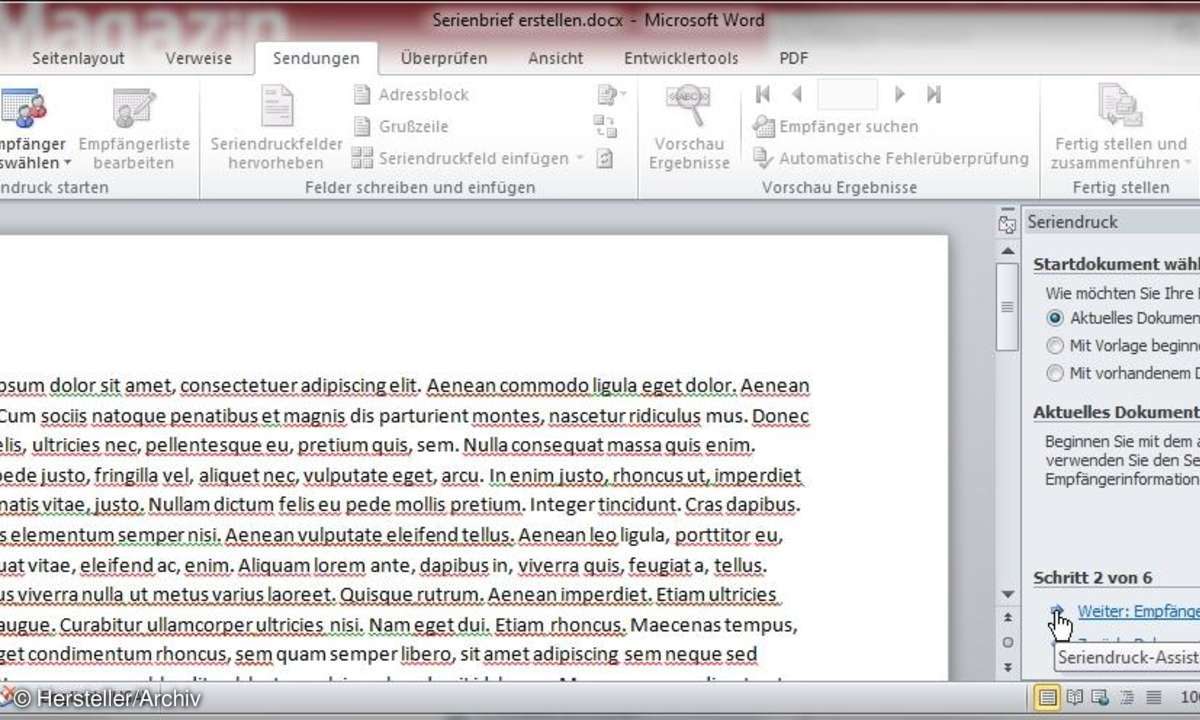Click the update labels icon

pos(605,158)
